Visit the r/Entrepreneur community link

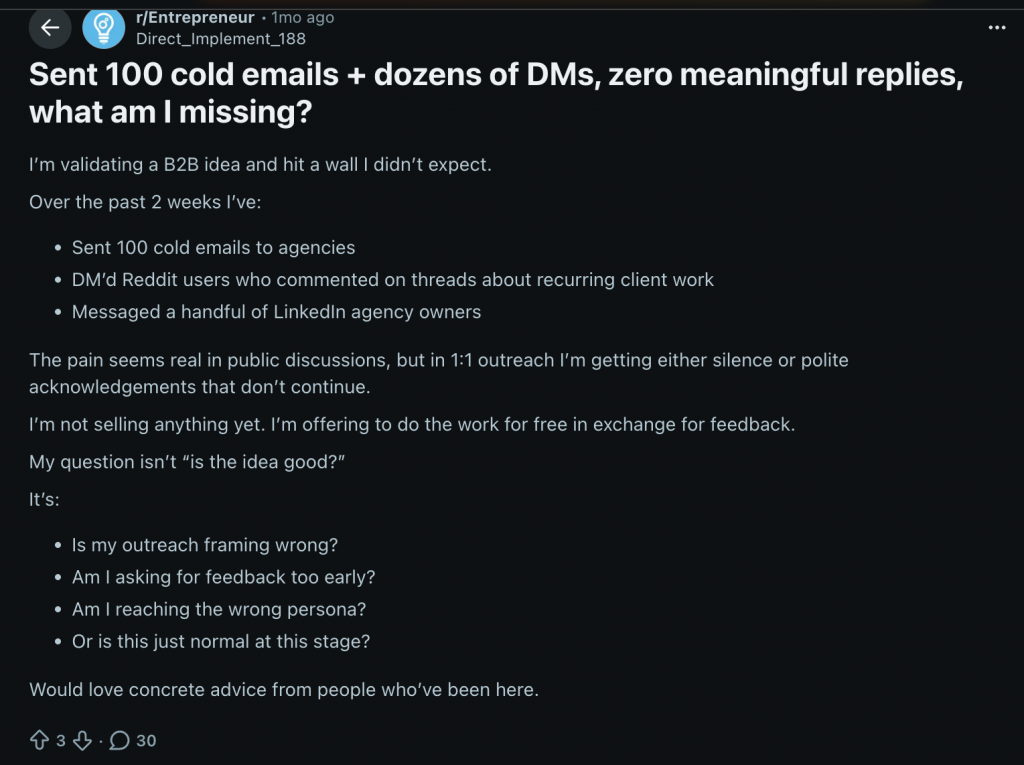click(x=196, y=17)
